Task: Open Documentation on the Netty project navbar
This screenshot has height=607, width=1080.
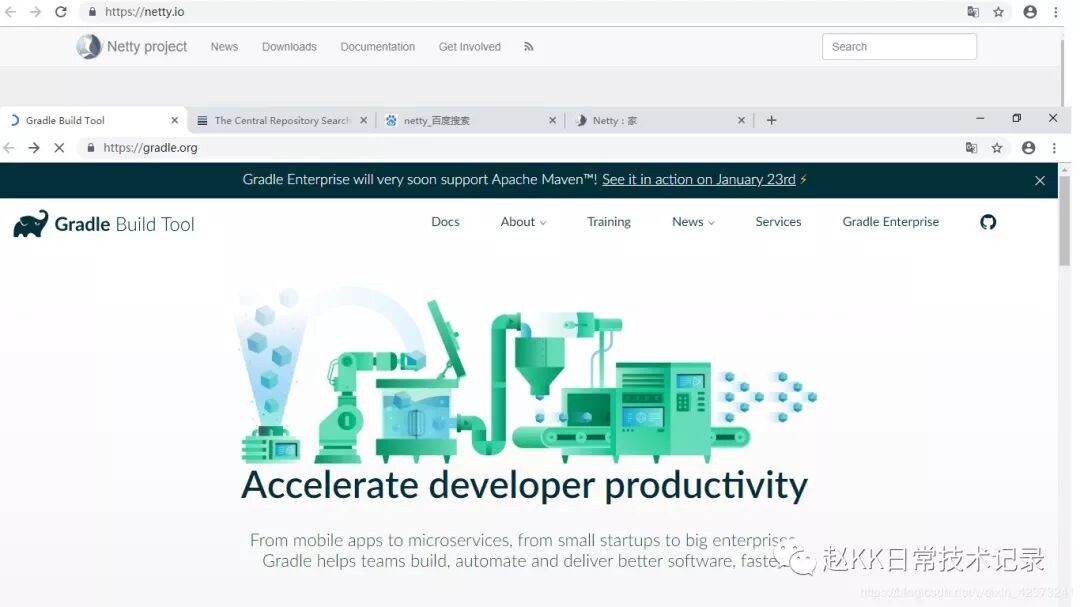Action: (377, 47)
